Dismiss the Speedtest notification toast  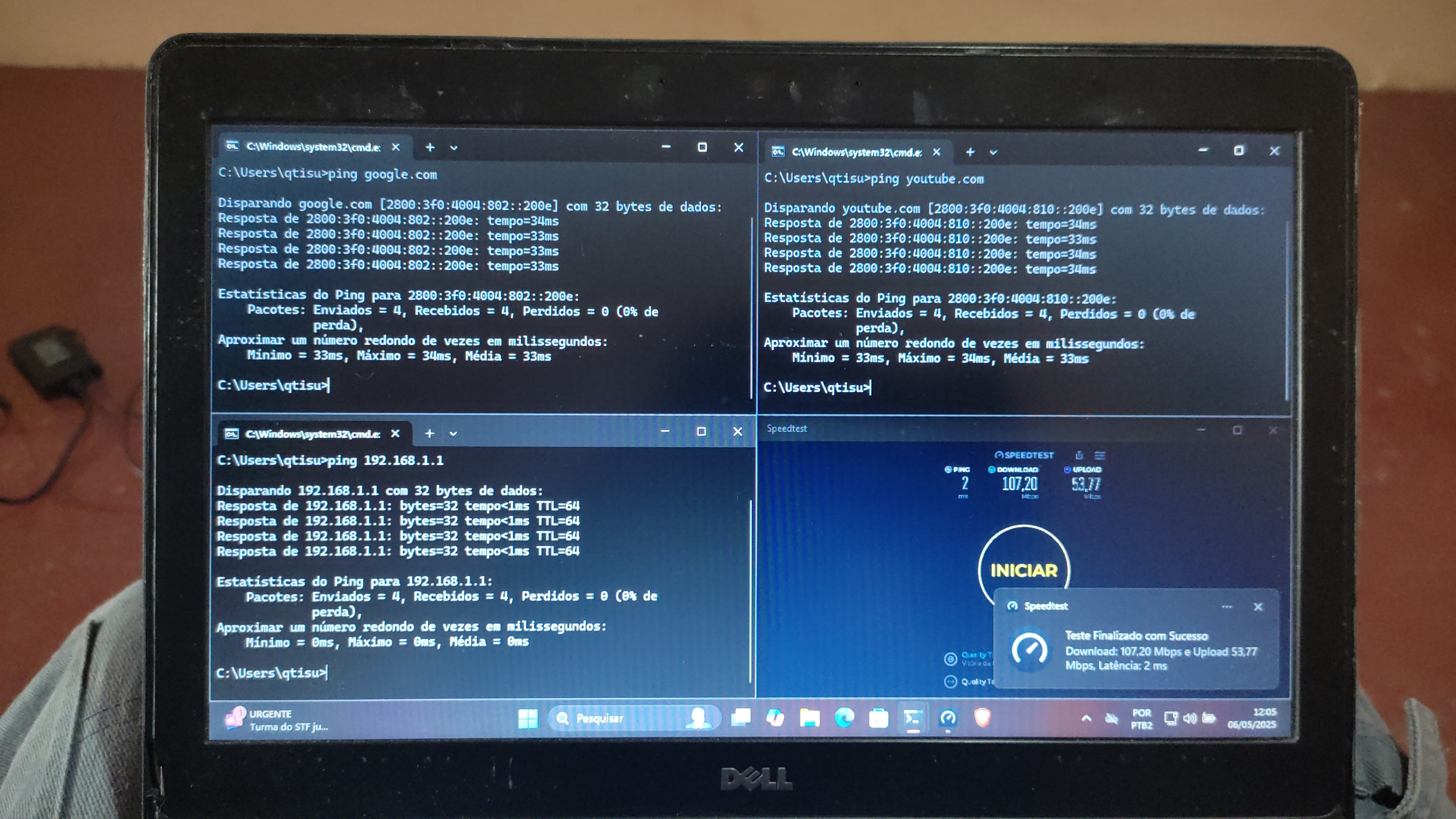click(x=1258, y=607)
